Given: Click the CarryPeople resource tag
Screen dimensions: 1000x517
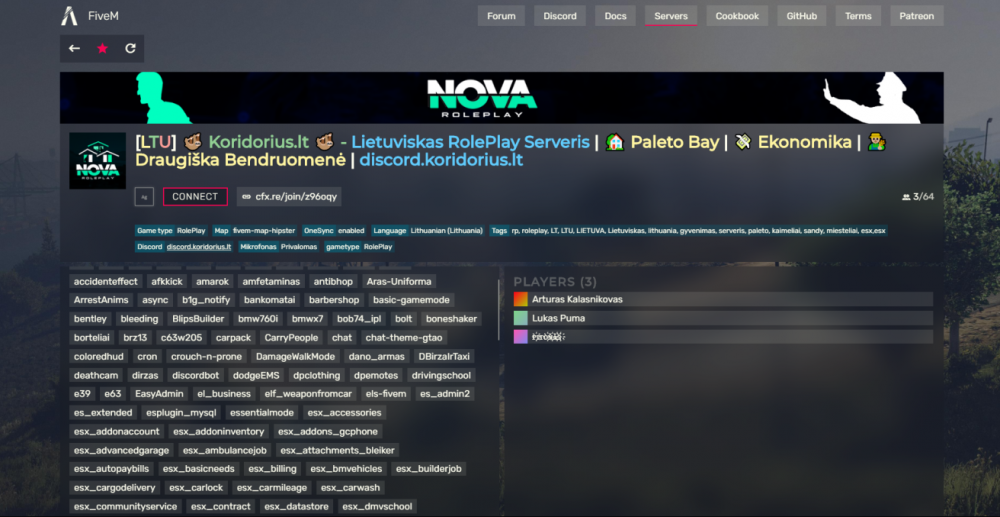Looking at the screenshot, I should [291, 337].
